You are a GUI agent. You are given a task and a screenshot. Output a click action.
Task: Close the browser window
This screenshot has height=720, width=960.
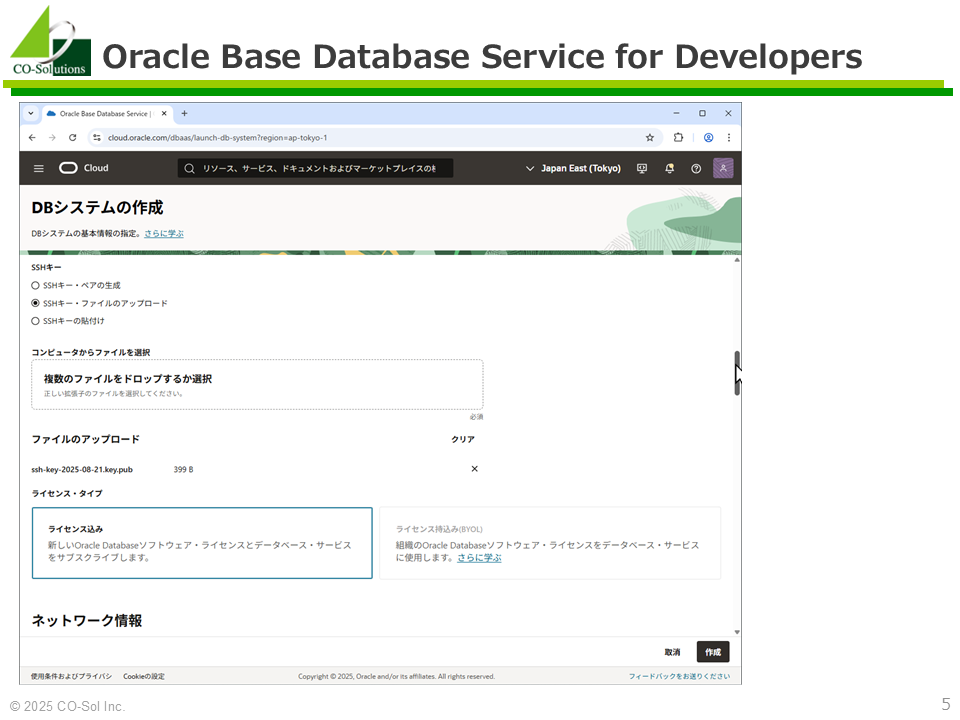[728, 113]
